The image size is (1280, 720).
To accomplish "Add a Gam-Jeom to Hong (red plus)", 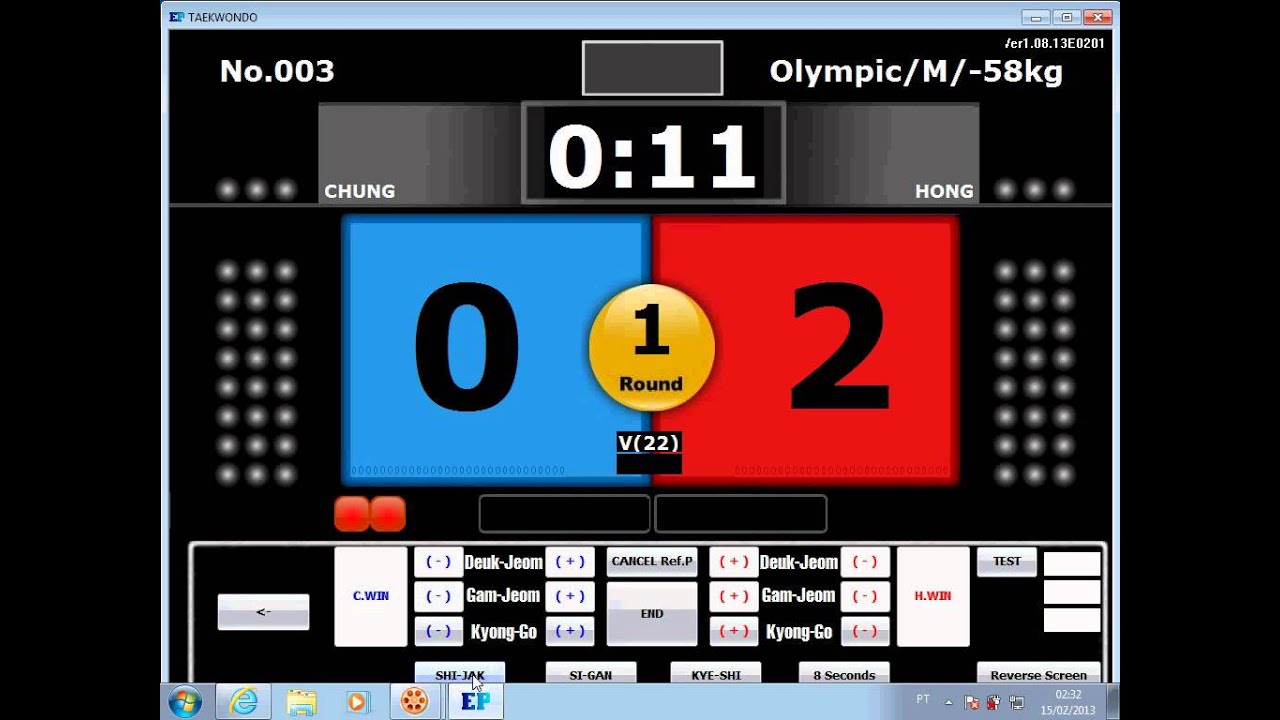I will coord(733,596).
